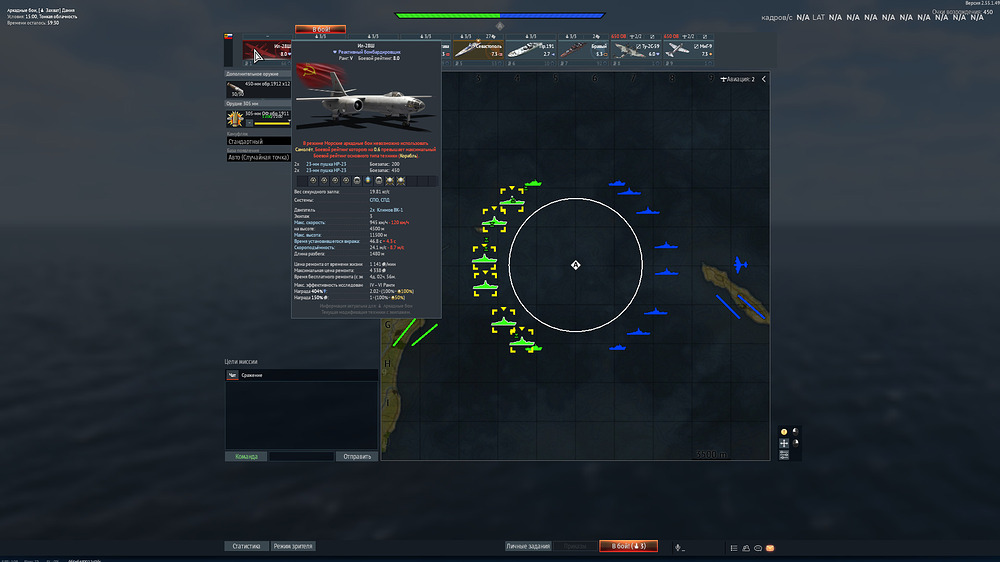Open the Статистика tab
This screenshot has width=1000, height=562.
246,546
